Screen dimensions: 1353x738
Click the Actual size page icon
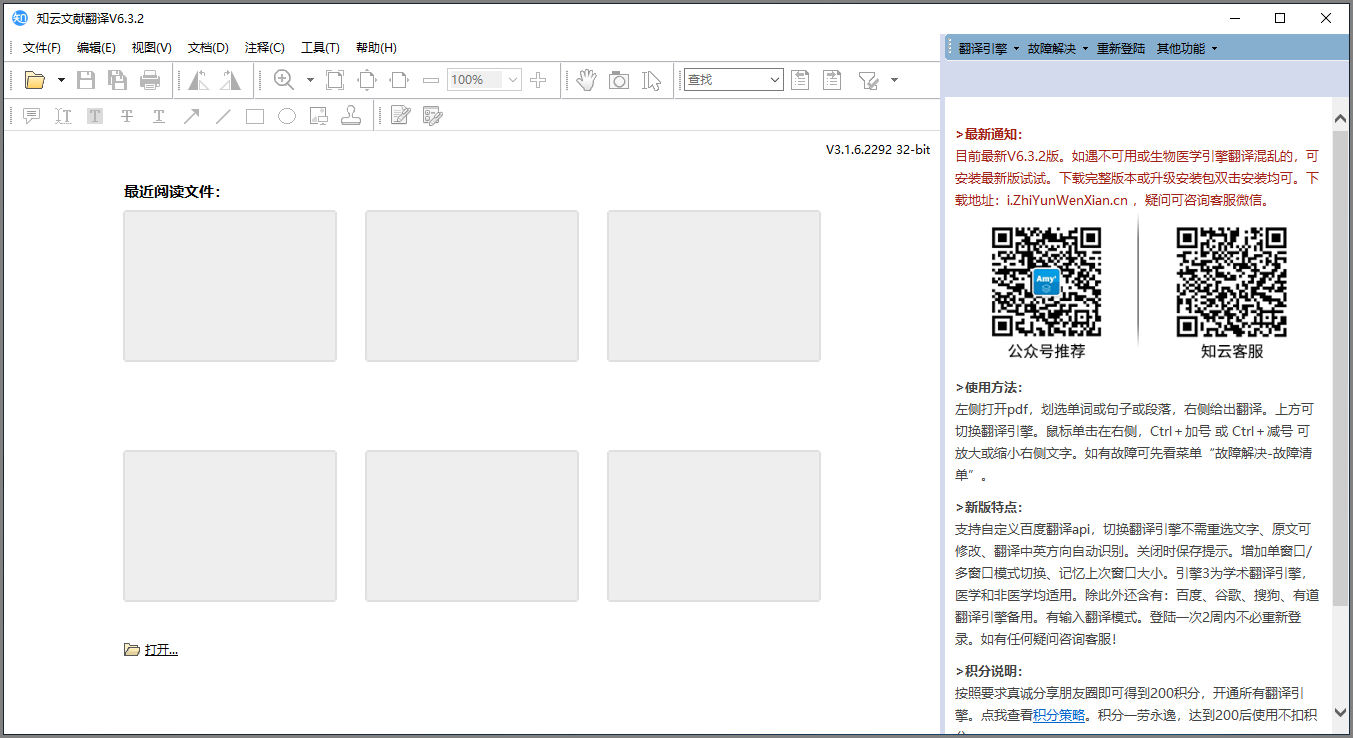tap(335, 80)
